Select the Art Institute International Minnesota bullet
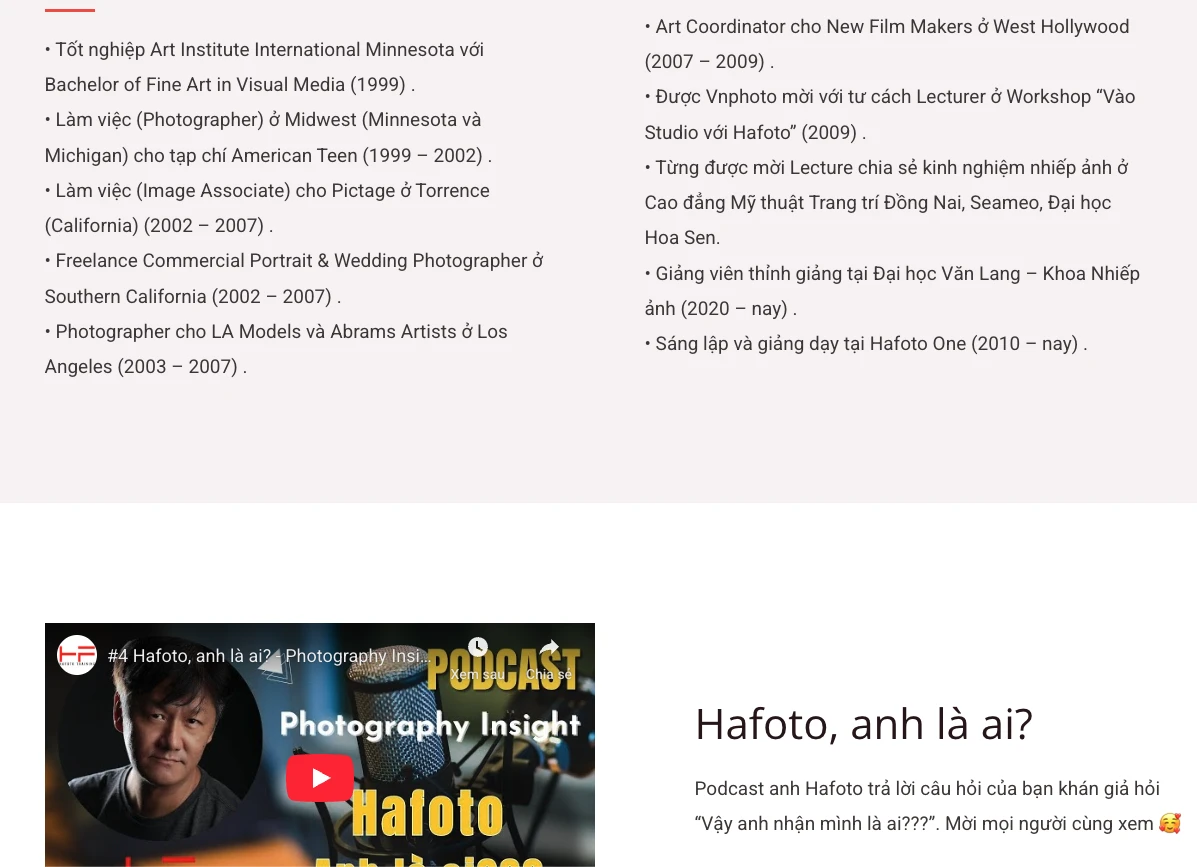 click(x=264, y=67)
